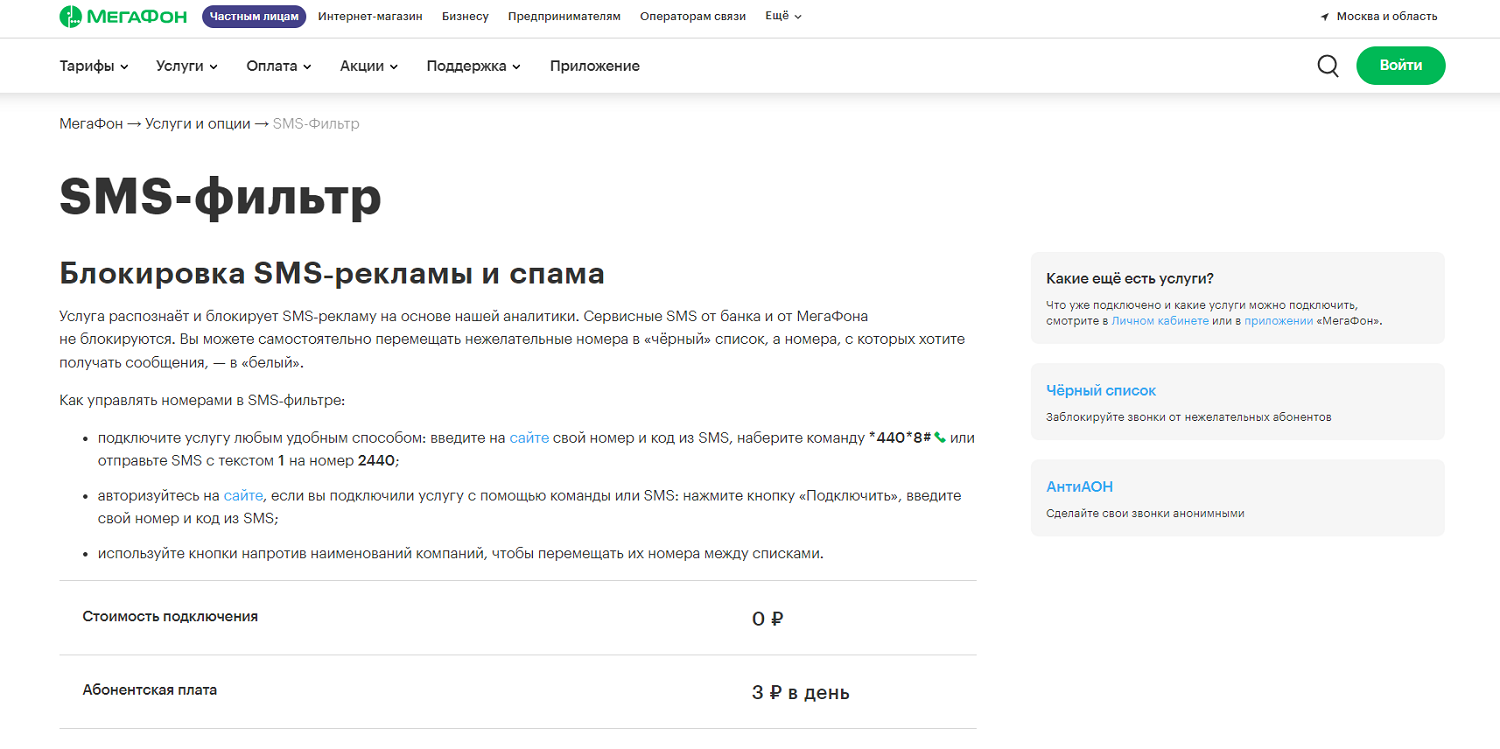Screen dimensions: 1500x749
Task: Open Операторам связи section
Action: pos(693,16)
